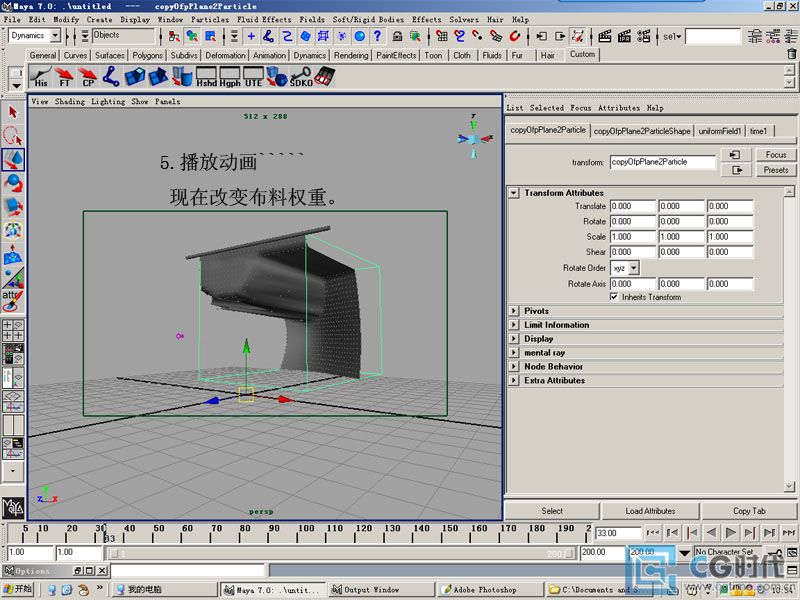Expand the Node Behavior section
Viewport: 800px width, 600px height.
click(x=514, y=366)
